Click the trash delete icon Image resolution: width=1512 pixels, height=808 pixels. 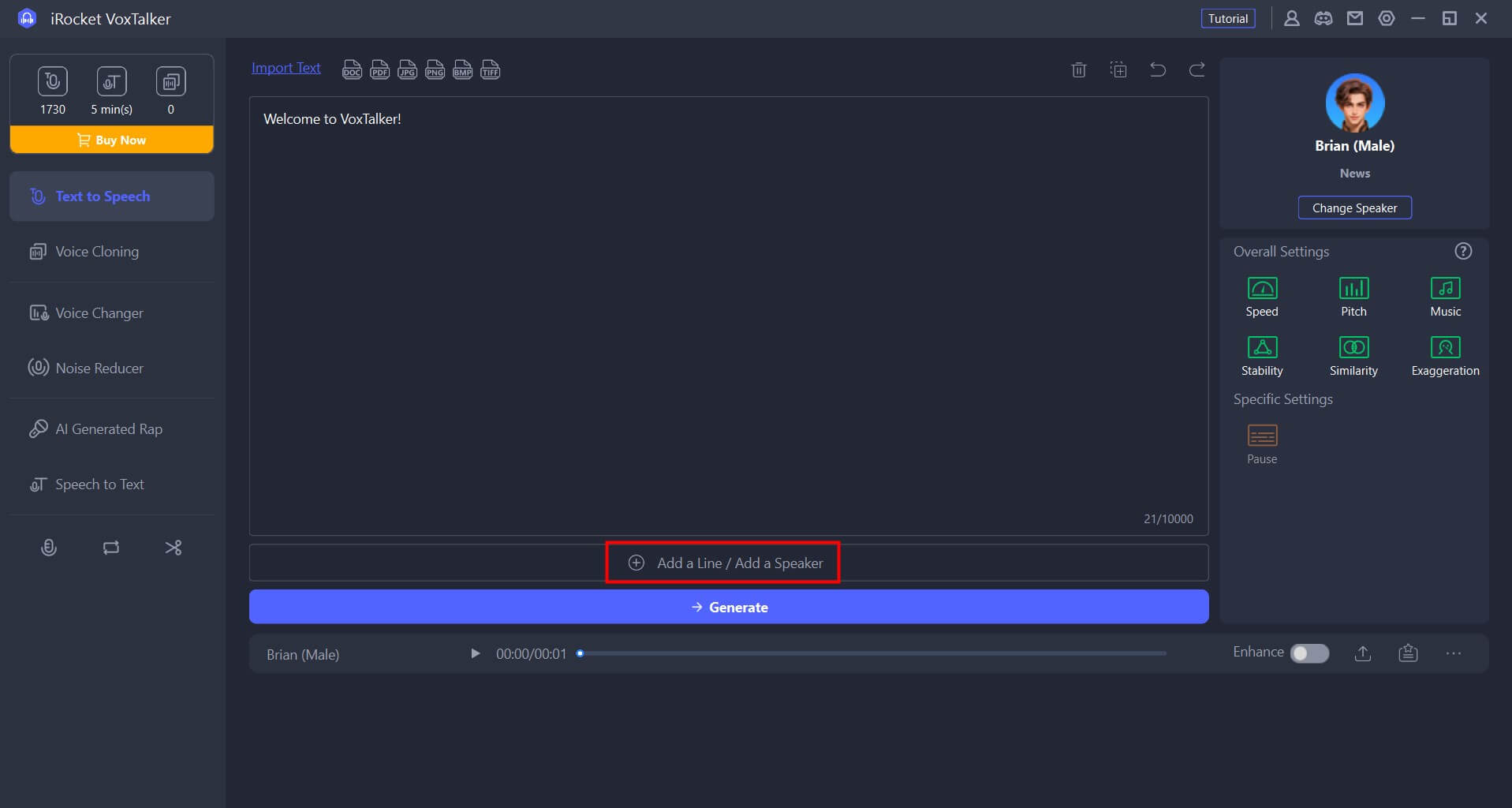point(1079,69)
